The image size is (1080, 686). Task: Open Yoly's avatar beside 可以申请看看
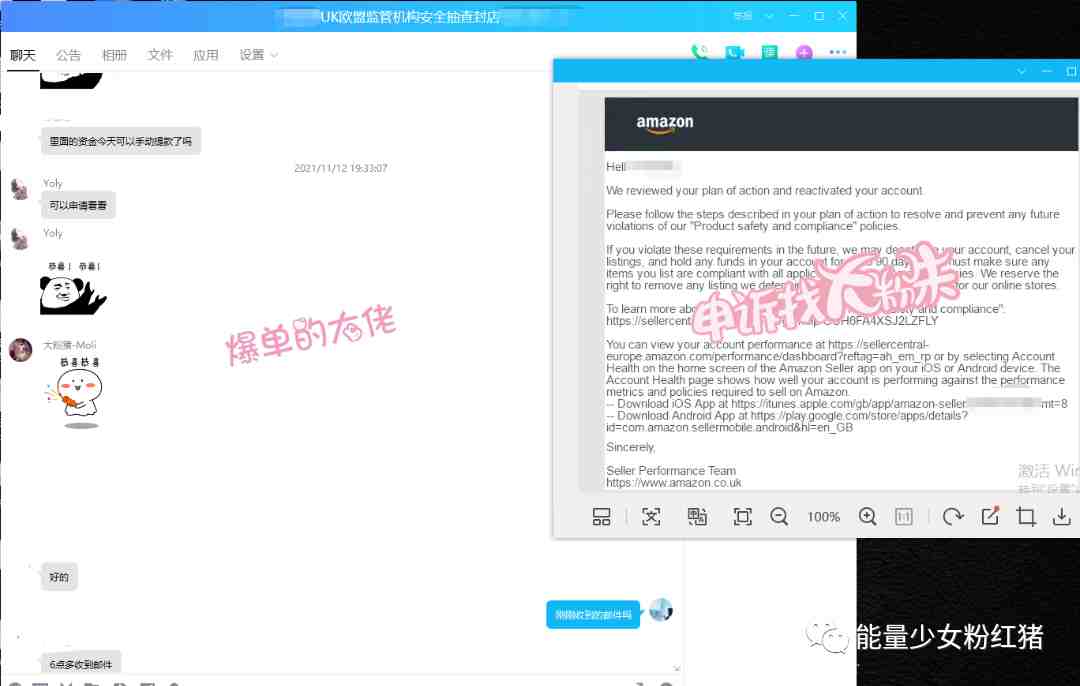[x=20, y=189]
